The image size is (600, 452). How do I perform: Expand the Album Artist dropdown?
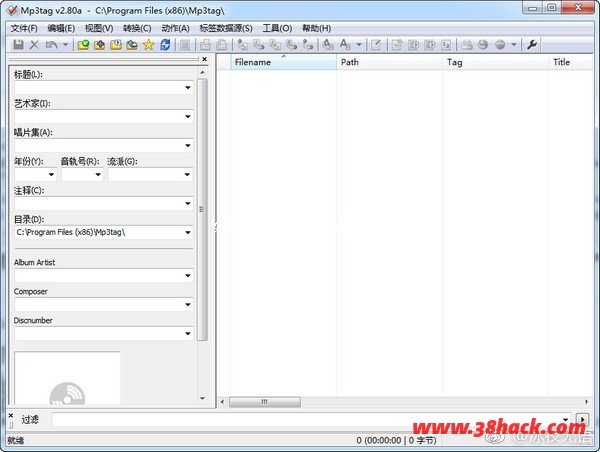click(188, 276)
